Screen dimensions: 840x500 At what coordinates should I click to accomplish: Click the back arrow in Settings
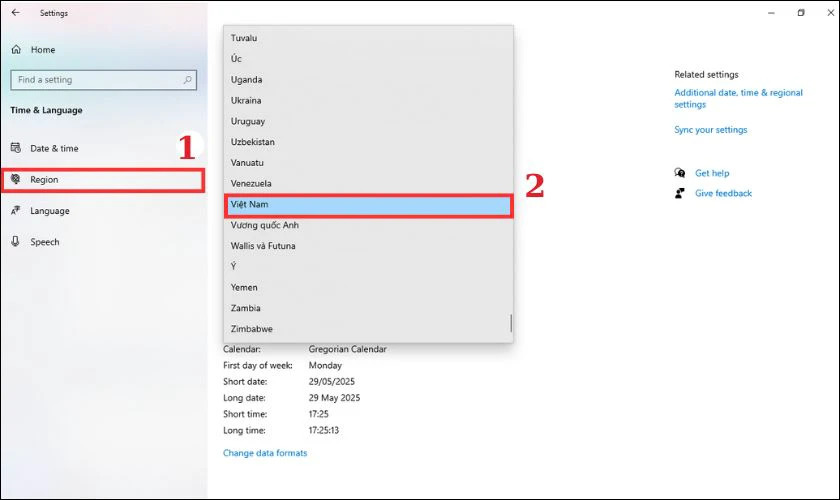click(15, 13)
